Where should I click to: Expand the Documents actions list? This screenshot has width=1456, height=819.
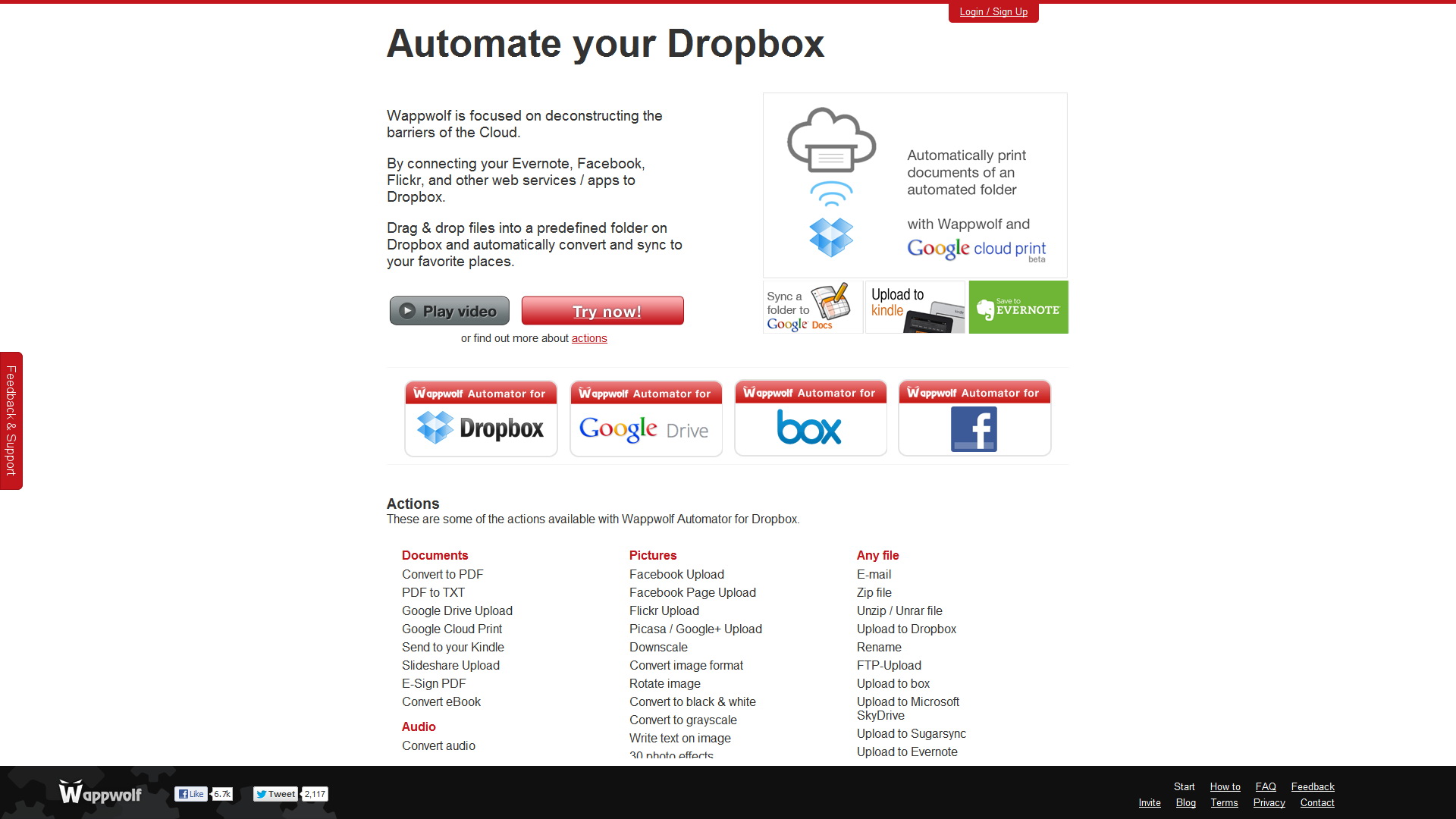434,555
